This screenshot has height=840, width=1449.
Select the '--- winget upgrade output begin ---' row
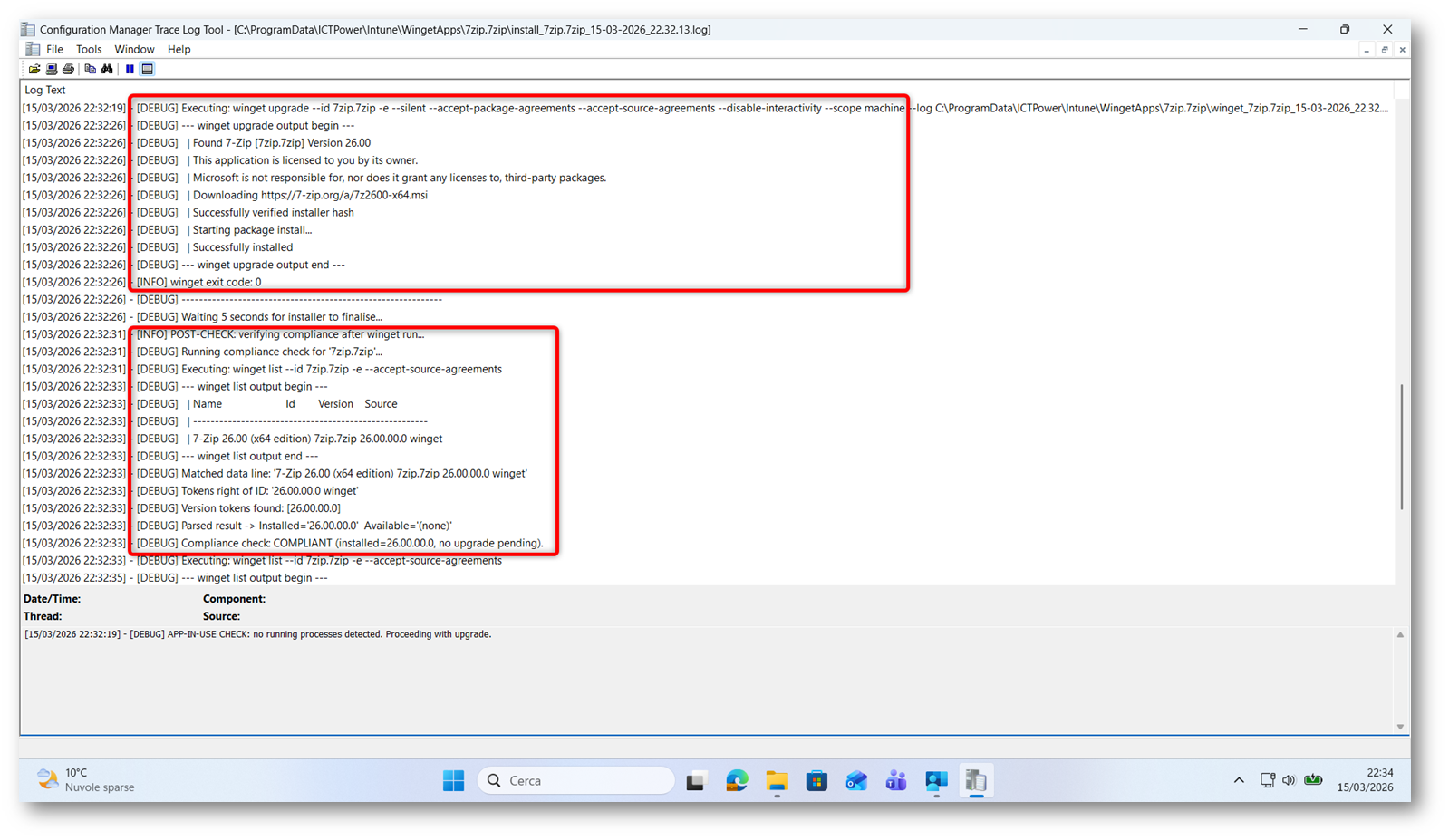[x=707, y=125]
